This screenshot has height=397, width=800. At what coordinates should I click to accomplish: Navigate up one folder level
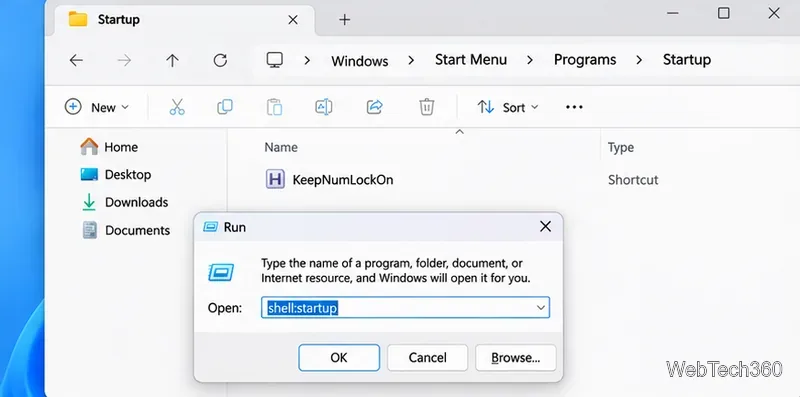point(172,60)
